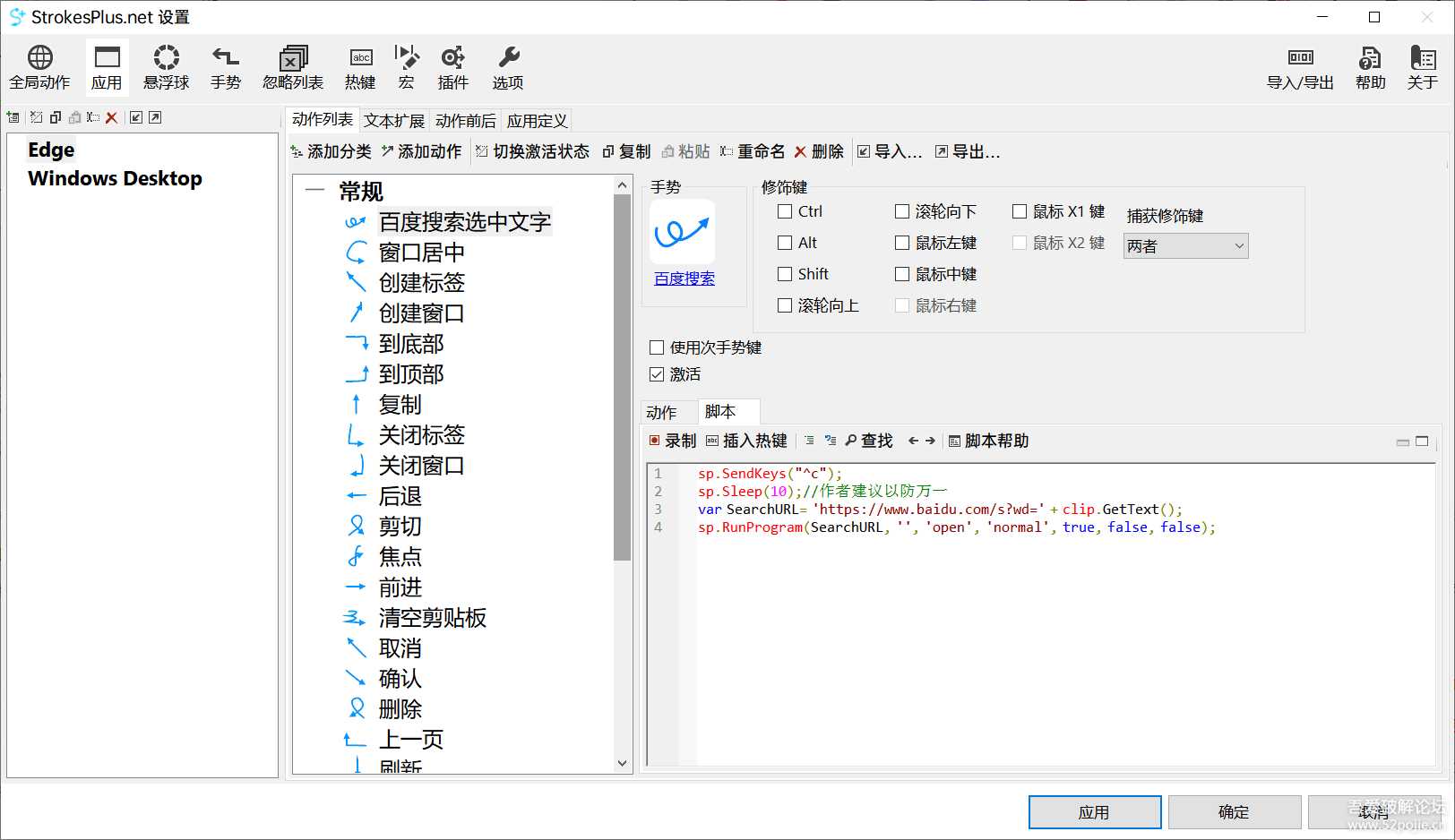Click the 导入/导出 icon

click(1300, 67)
